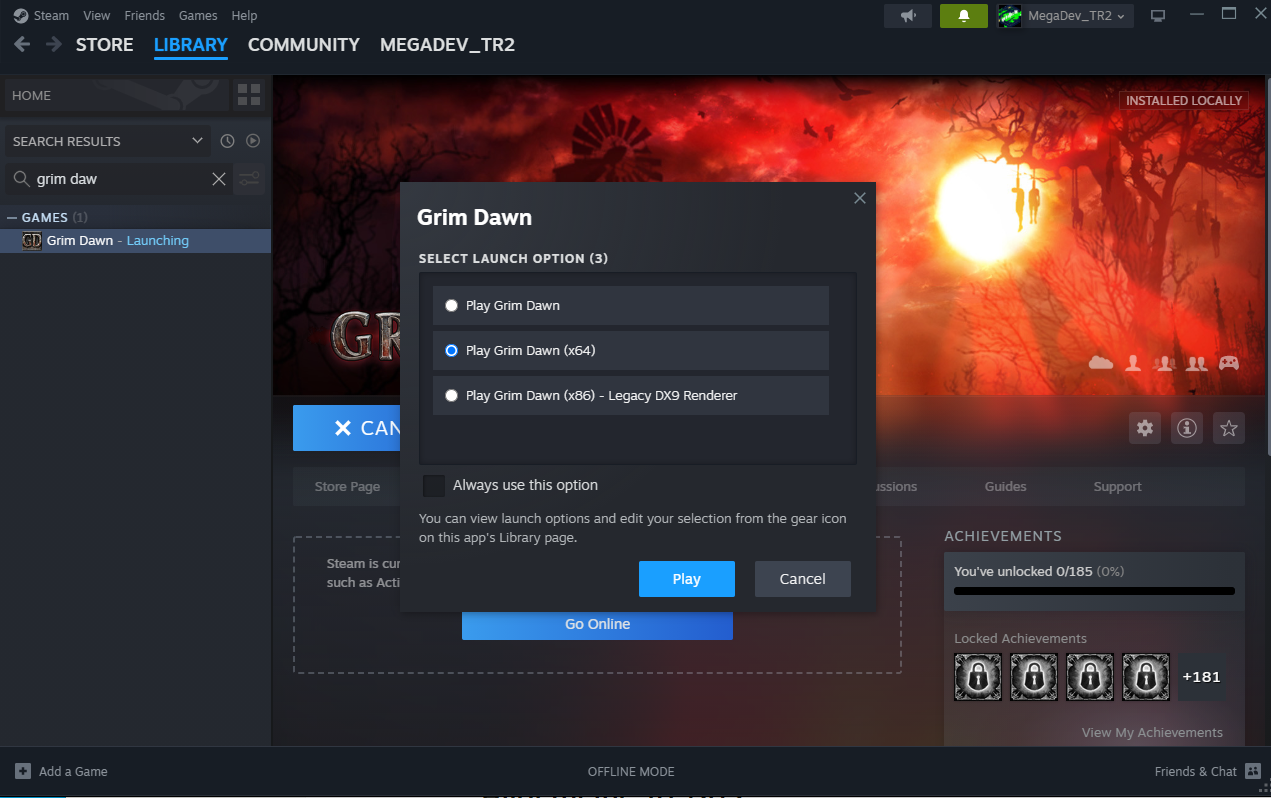Click the Go Online button

pos(597,624)
